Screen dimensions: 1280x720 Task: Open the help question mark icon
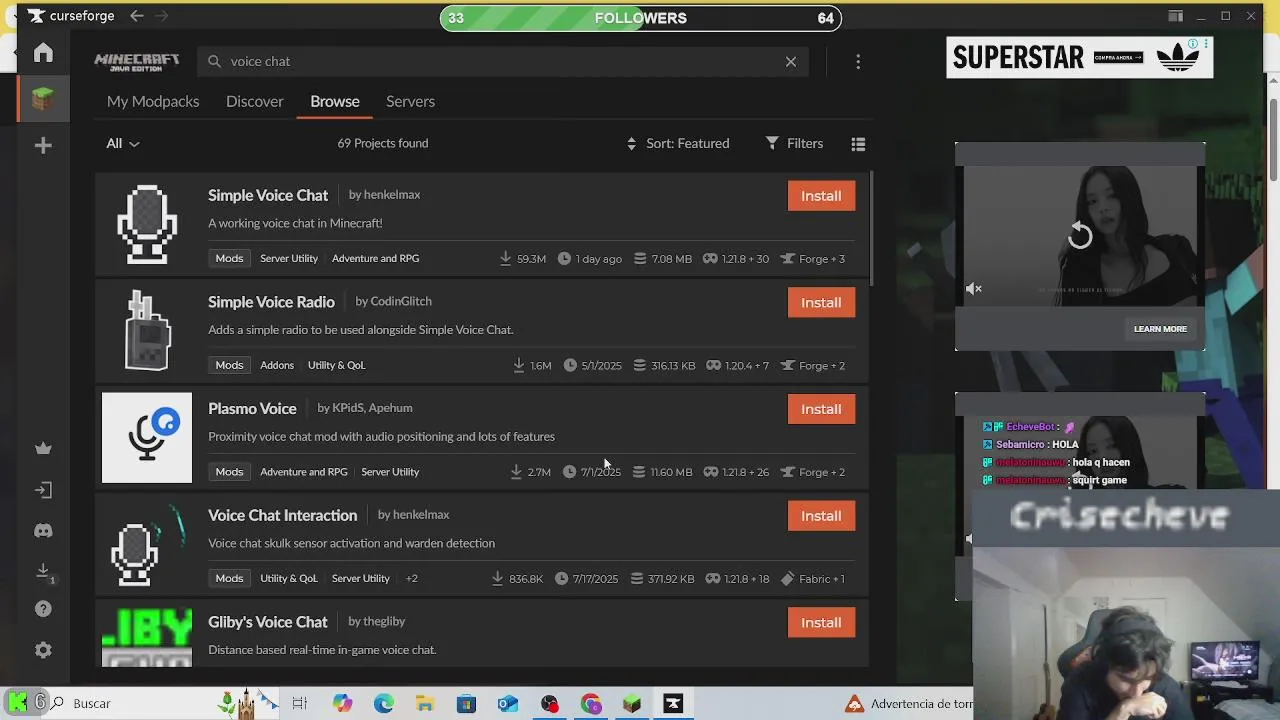click(x=43, y=609)
